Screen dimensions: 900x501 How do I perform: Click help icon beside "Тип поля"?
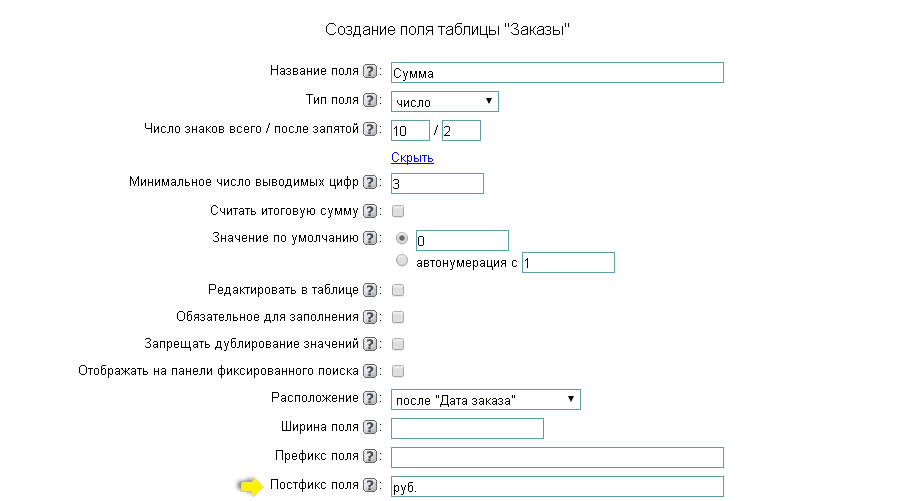click(370, 100)
